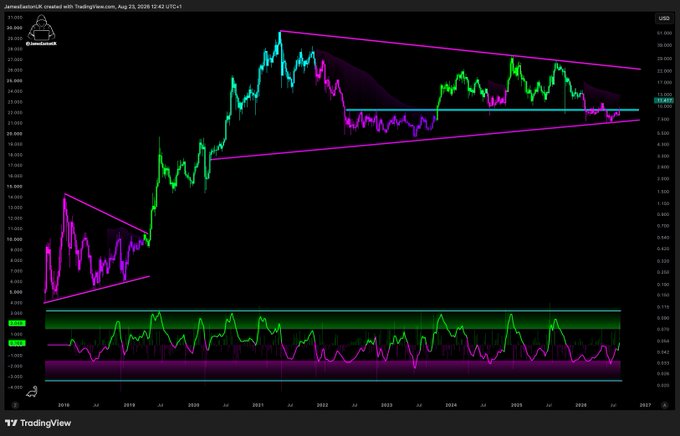
Task: Click 20.000 on the left price scale
Action: click(15, 134)
